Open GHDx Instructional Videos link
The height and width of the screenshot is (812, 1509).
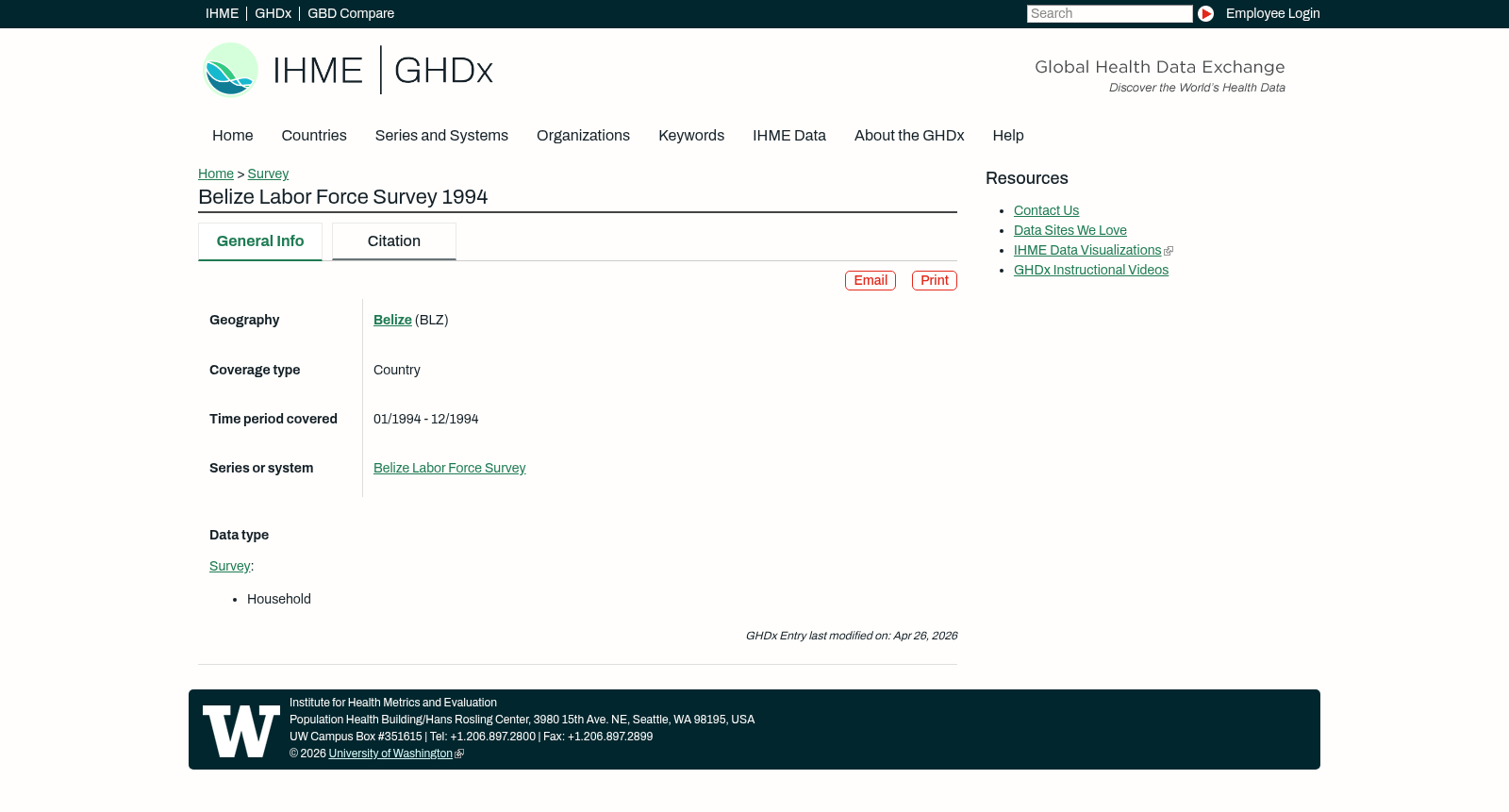(1091, 271)
